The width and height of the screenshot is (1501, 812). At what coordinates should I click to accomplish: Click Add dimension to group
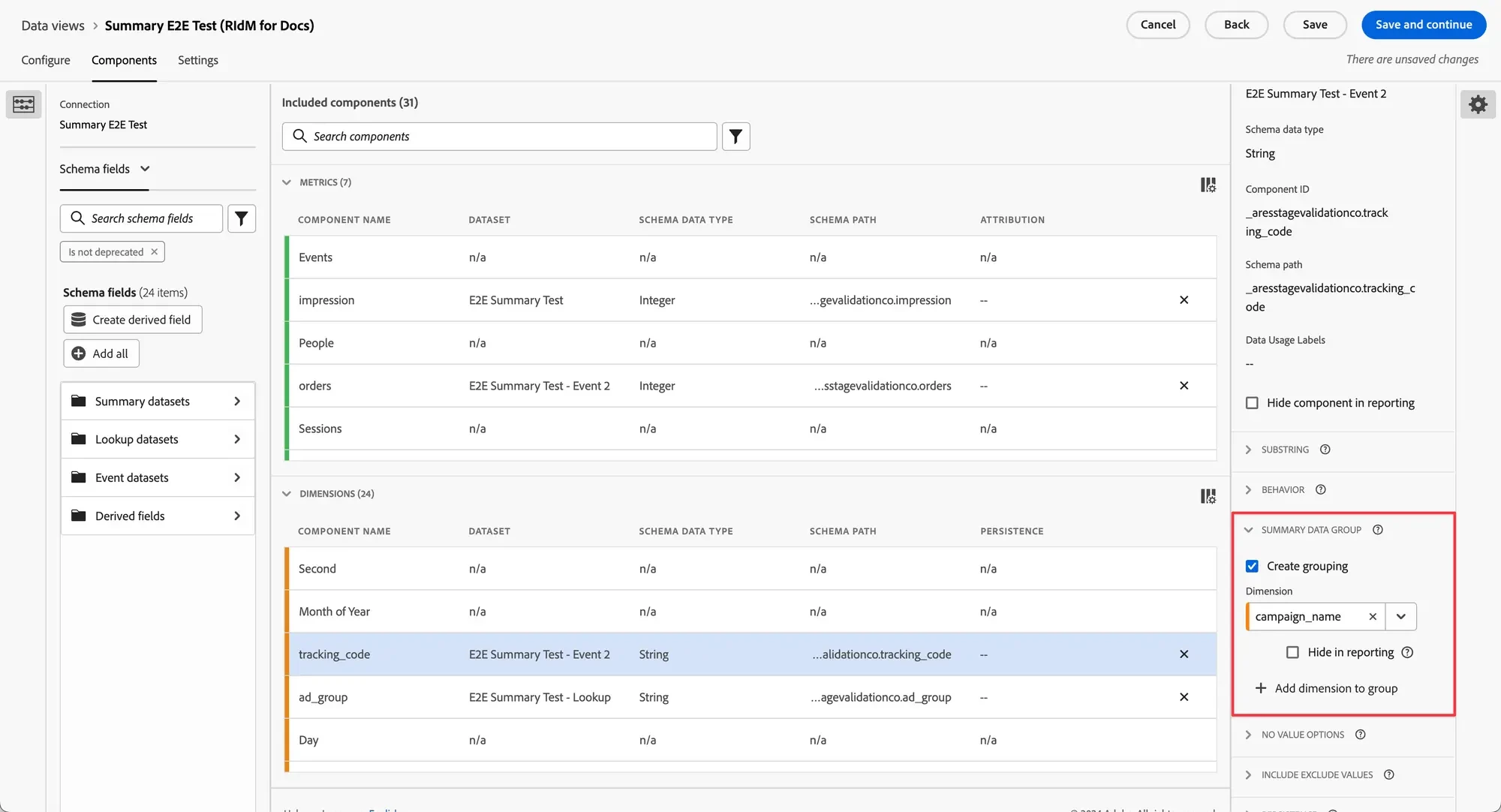click(1325, 688)
